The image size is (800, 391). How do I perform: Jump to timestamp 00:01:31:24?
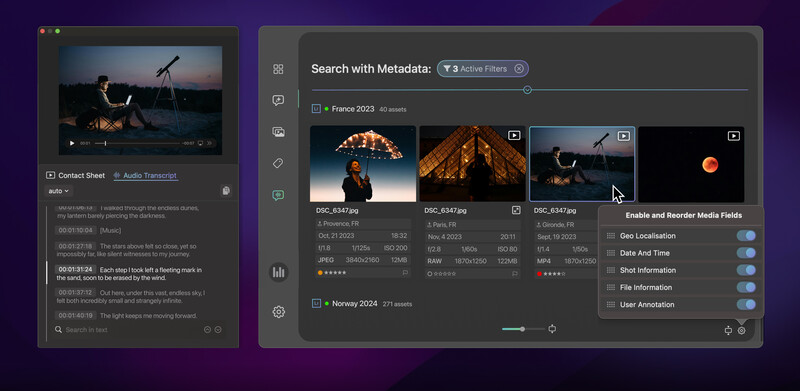click(76, 270)
